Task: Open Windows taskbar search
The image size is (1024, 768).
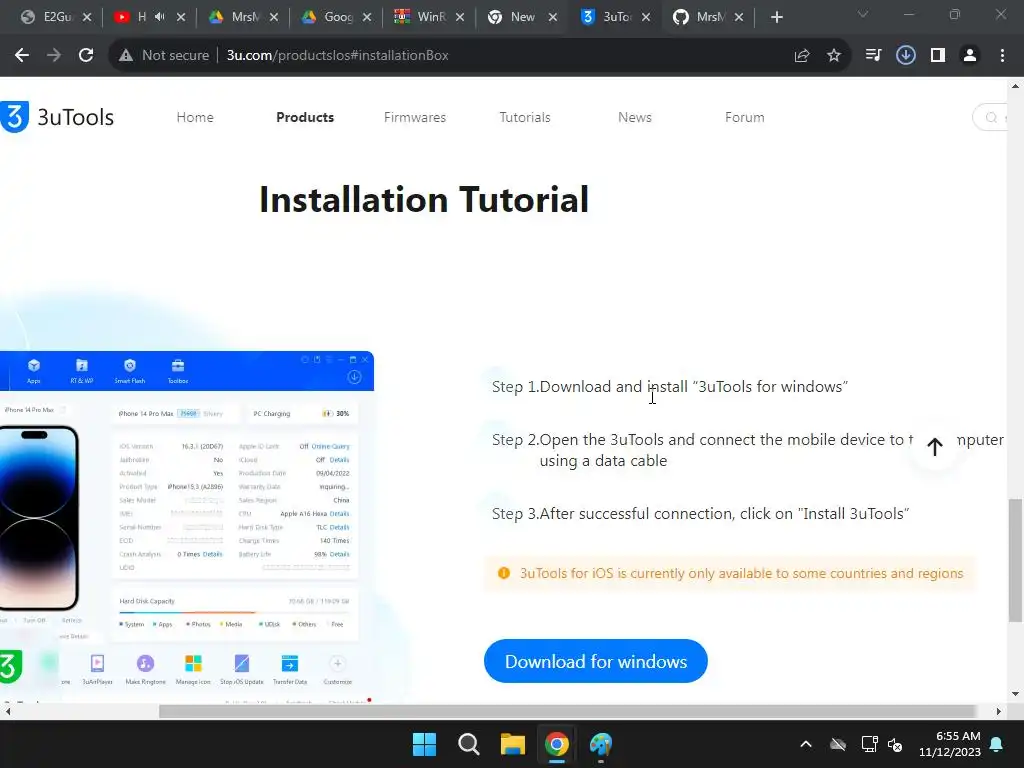Action: tap(468, 744)
